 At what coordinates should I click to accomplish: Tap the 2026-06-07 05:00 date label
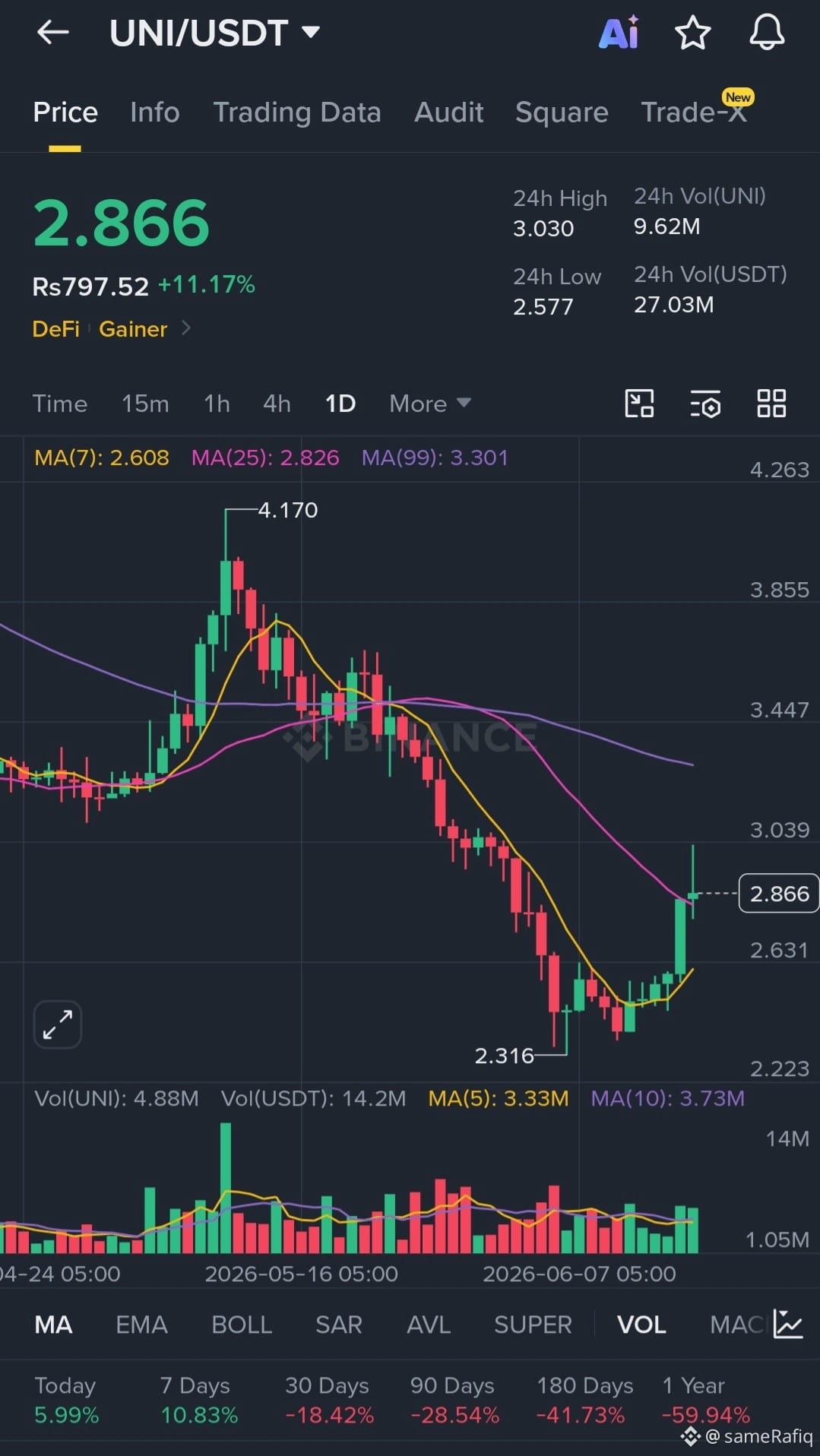[579, 1274]
